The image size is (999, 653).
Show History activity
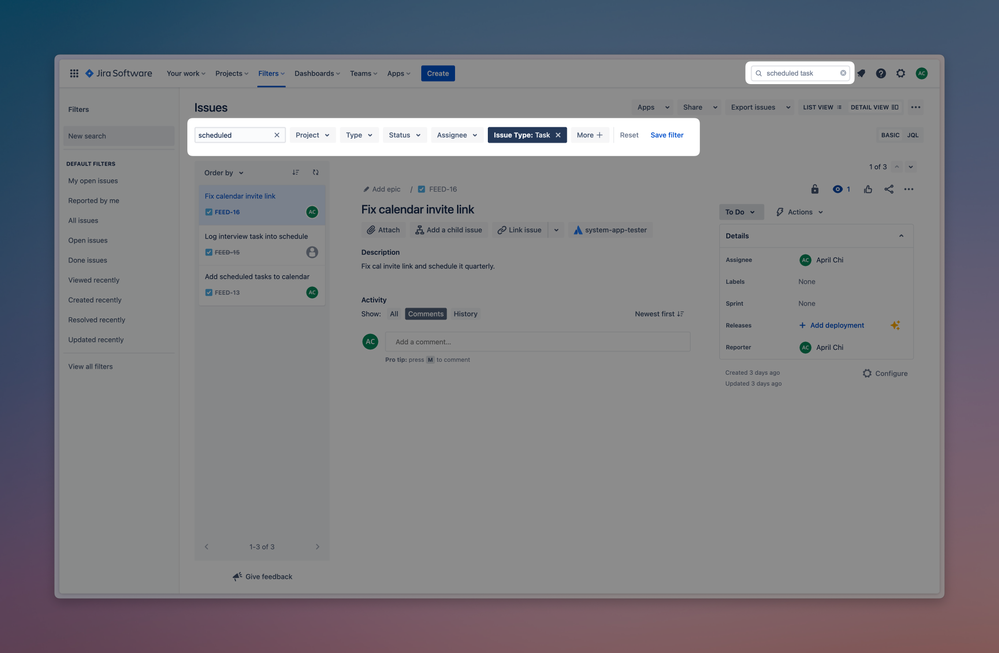465,314
